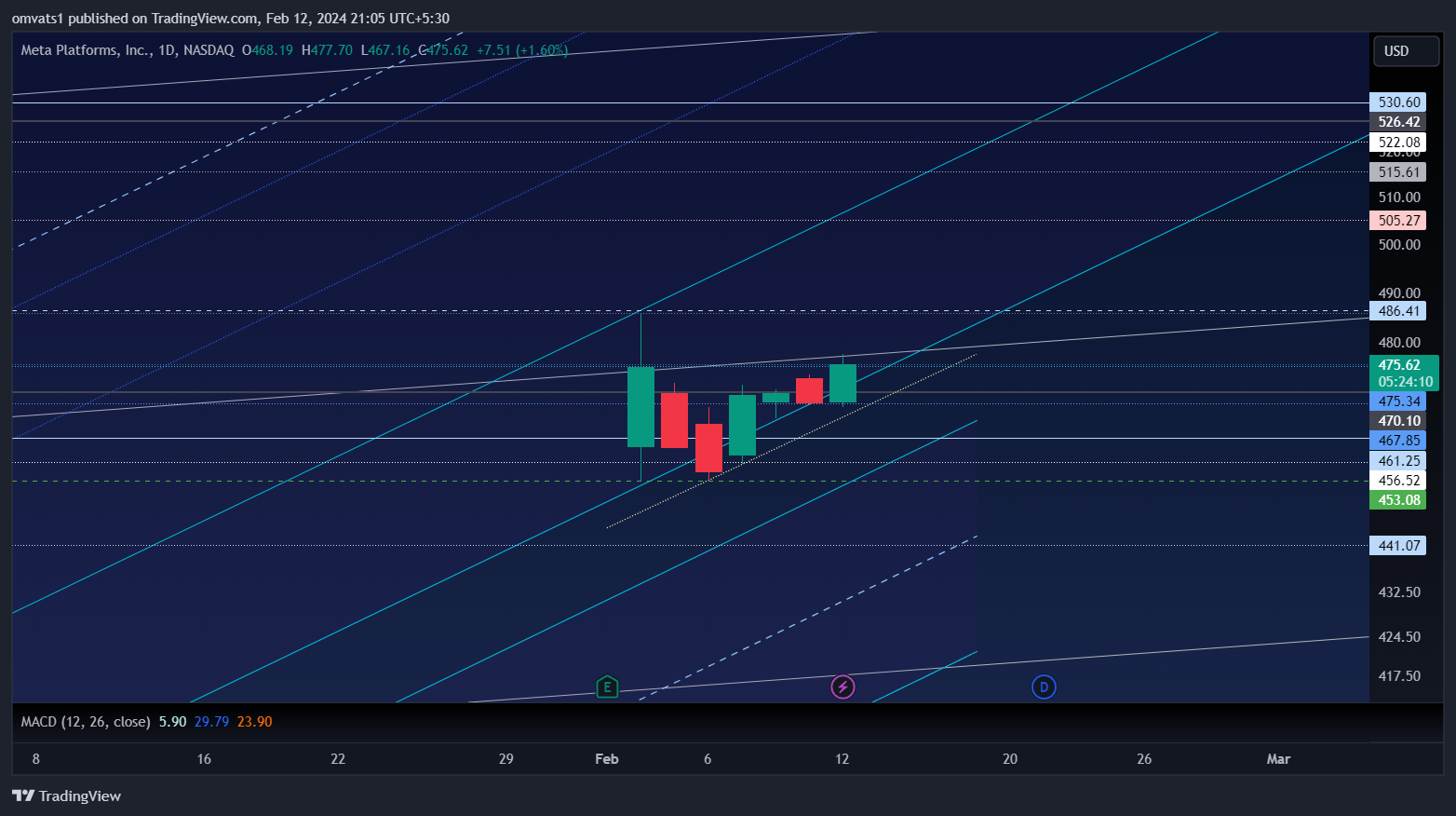The height and width of the screenshot is (816, 1456).
Task: Click the lowest red candle near Feb 6
Action: pyautogui.click(x=708, y=447)
